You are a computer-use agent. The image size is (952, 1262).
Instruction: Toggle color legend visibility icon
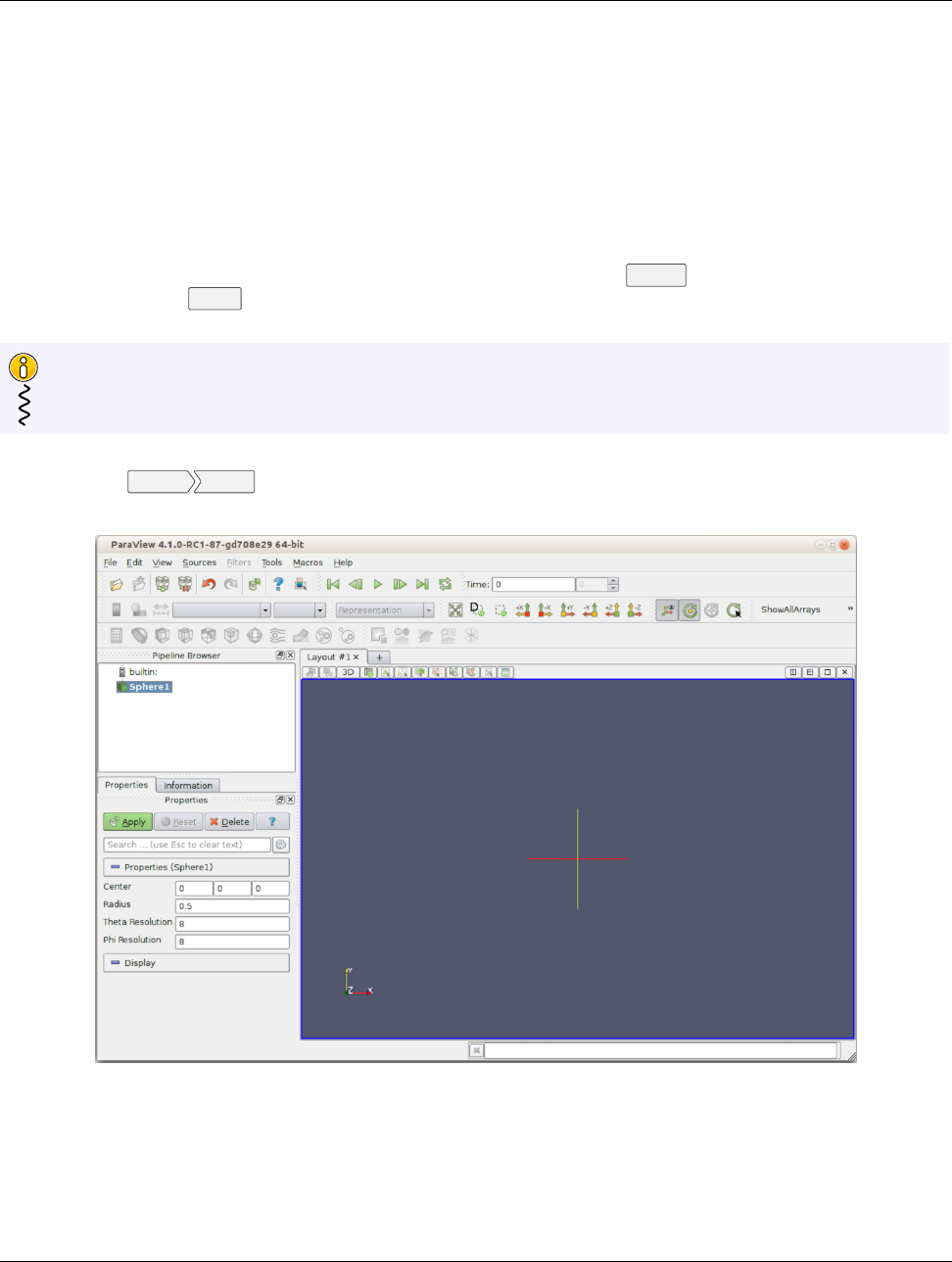(117, 610)
